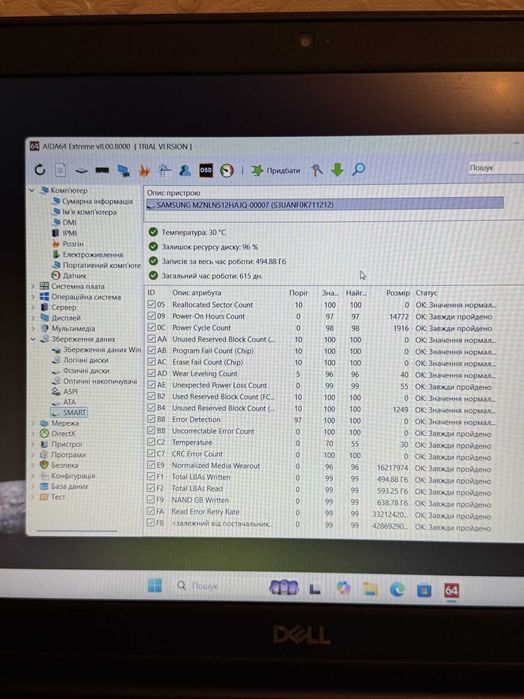Toggle checkbox for E9 Normalized Media Wearout
Screen dimensions: 524x699
pos(151,465)
